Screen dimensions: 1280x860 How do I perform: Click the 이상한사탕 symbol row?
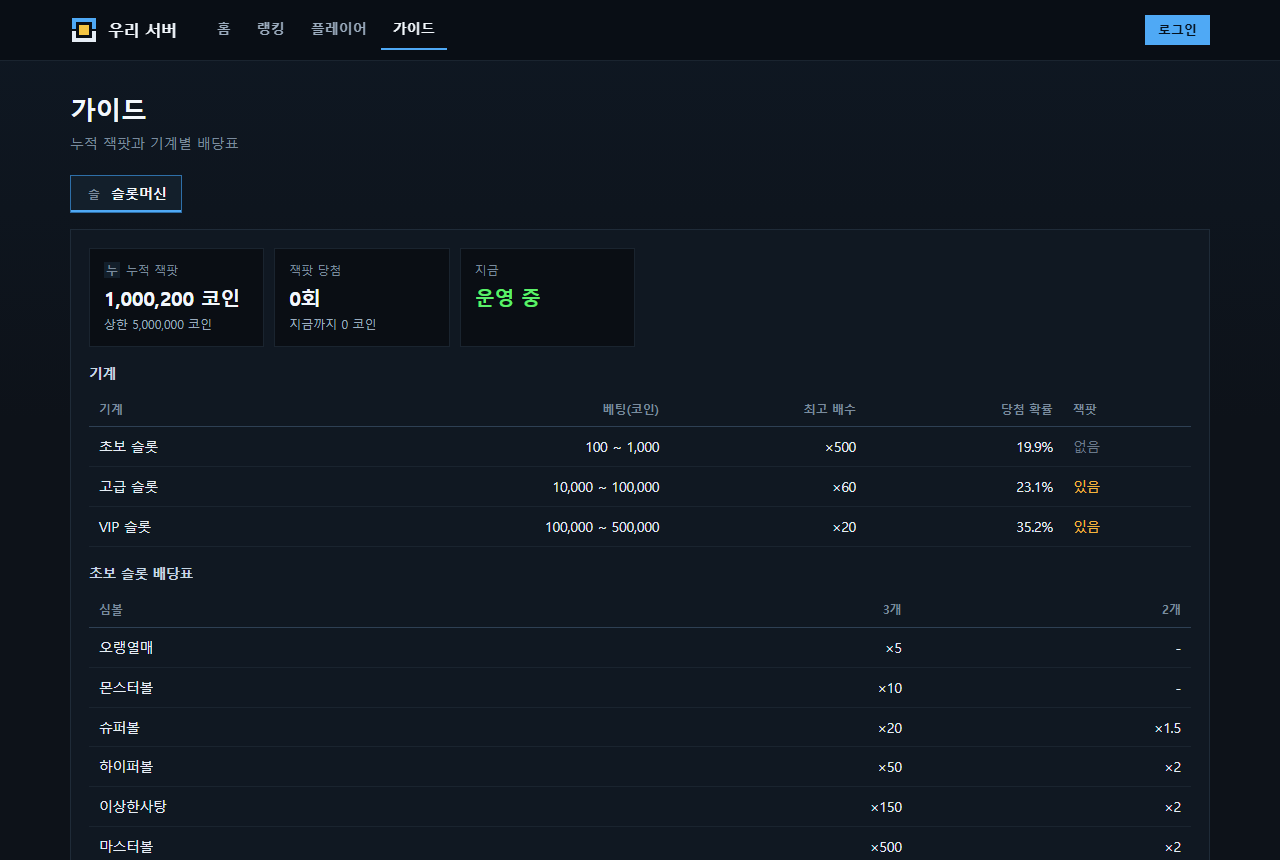(640, 807)
